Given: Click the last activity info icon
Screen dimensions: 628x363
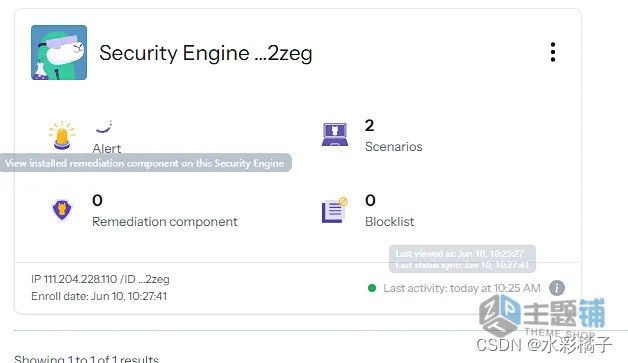Looking at the screenshot, I should point(557,288).
